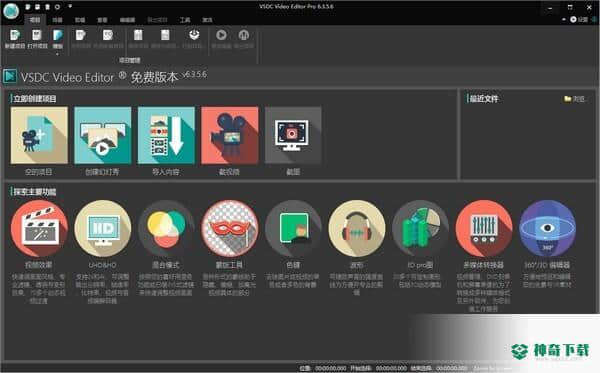Click the greyed-out download-tray icon in ribbon
The width and height of the screenshot is (600, 373).
pyautogui.click(x=194, y=35)
